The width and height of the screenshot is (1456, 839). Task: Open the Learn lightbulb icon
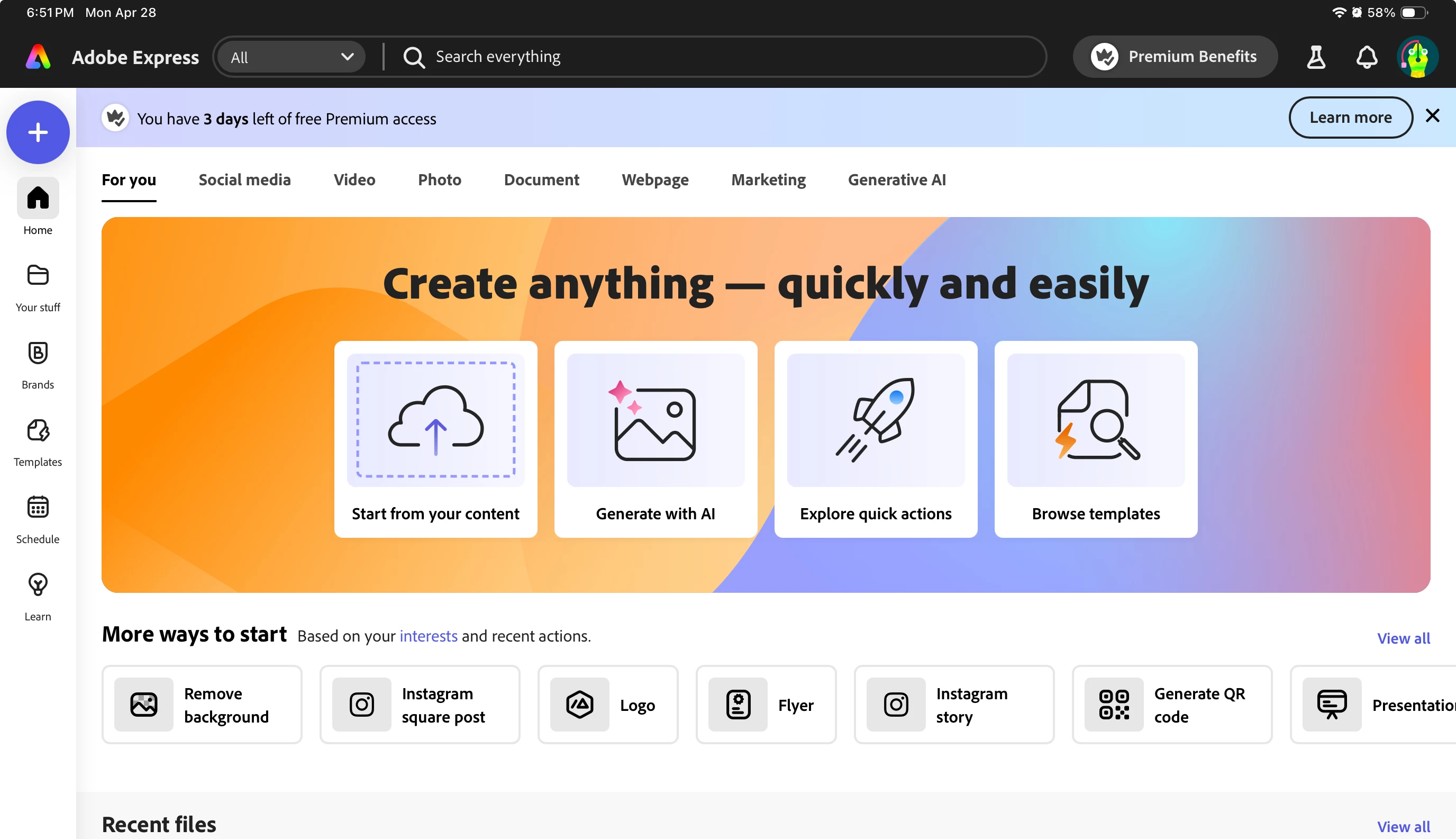pos(38,585)
